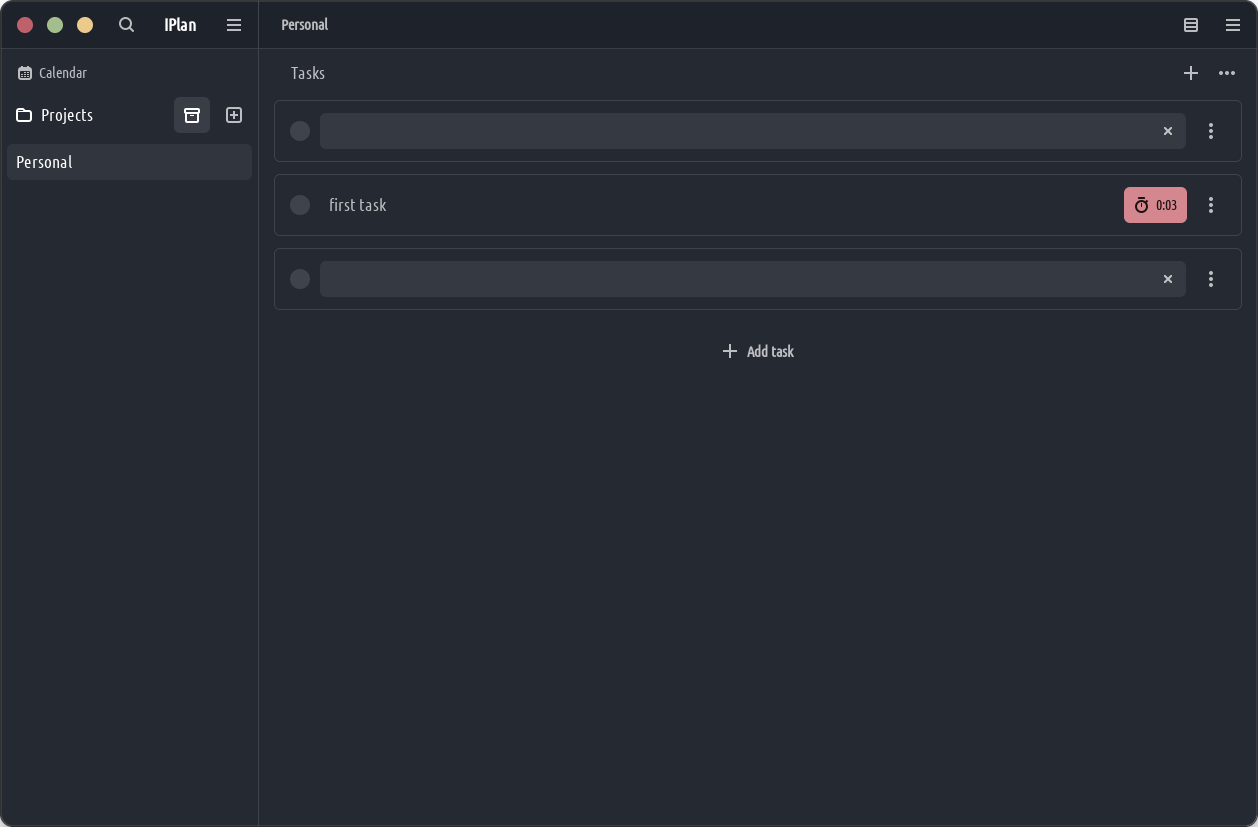Add a new project with plus-square icon
This screenshot has height=827, width=1258.
point(234,115)
